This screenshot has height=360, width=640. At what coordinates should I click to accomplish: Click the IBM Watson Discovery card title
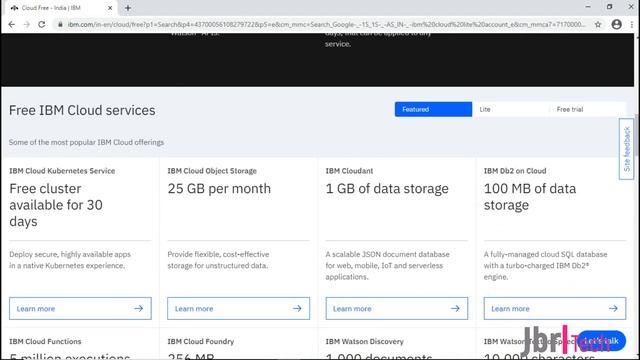coord(364,341)
